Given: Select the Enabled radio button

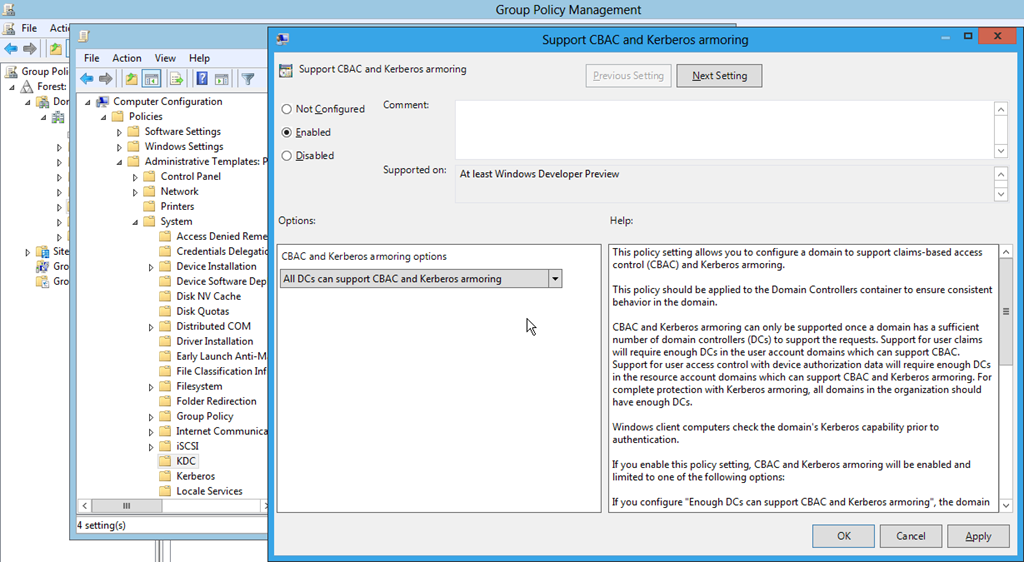Looking at the screenshot, I should 287,133.
